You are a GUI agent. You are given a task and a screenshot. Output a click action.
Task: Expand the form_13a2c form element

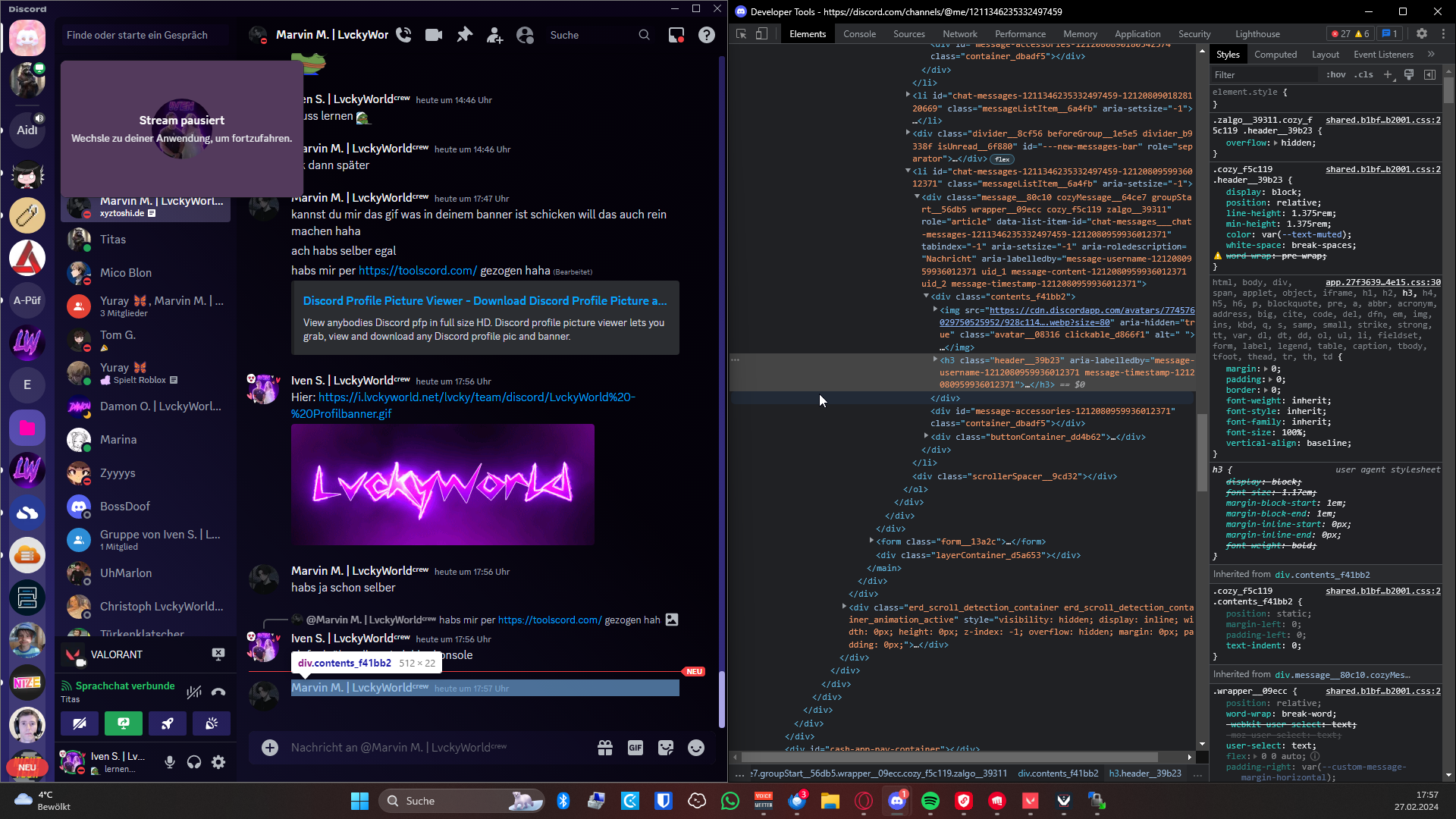[871, 541]
